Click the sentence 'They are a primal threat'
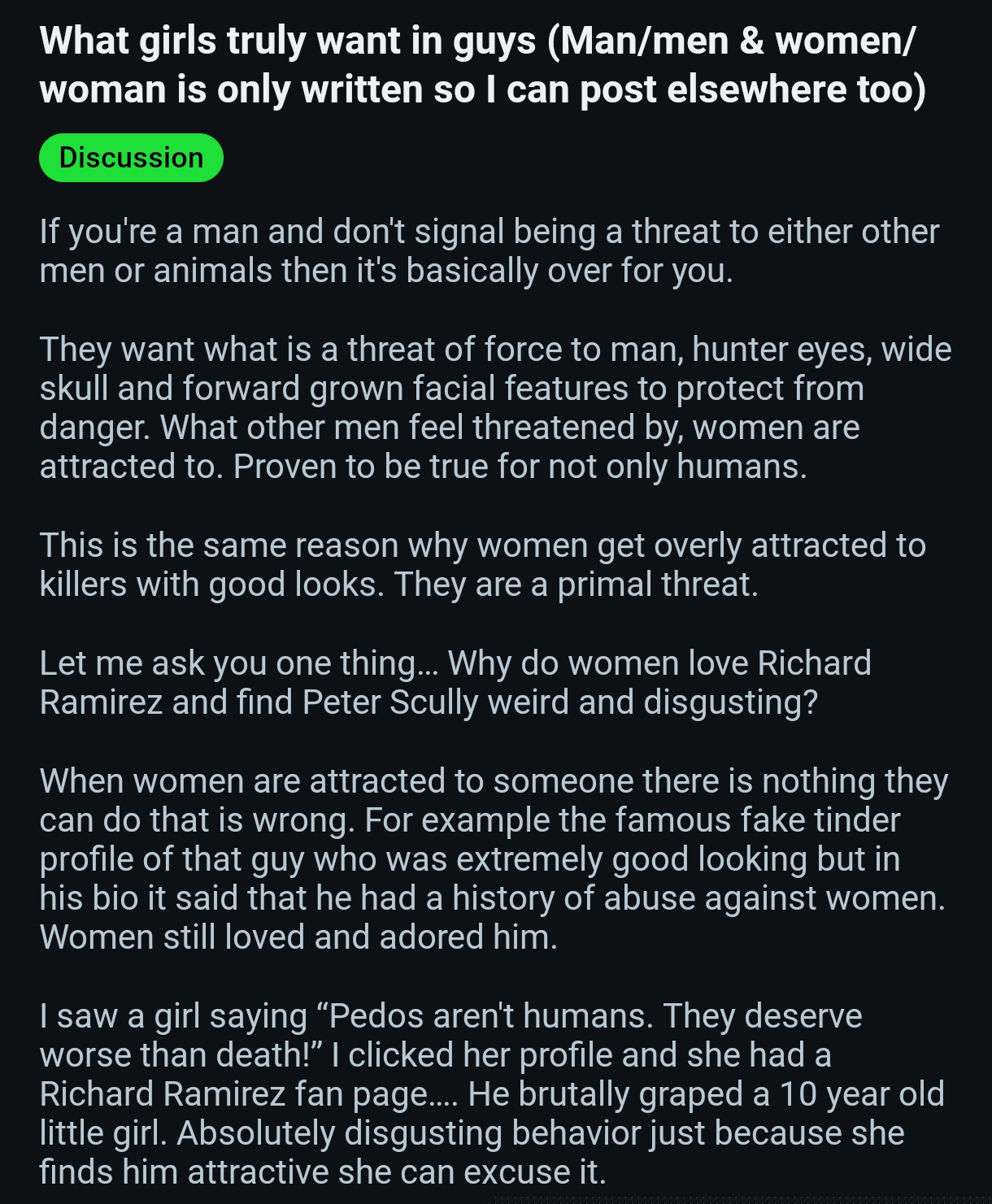 tap(576, 585)
